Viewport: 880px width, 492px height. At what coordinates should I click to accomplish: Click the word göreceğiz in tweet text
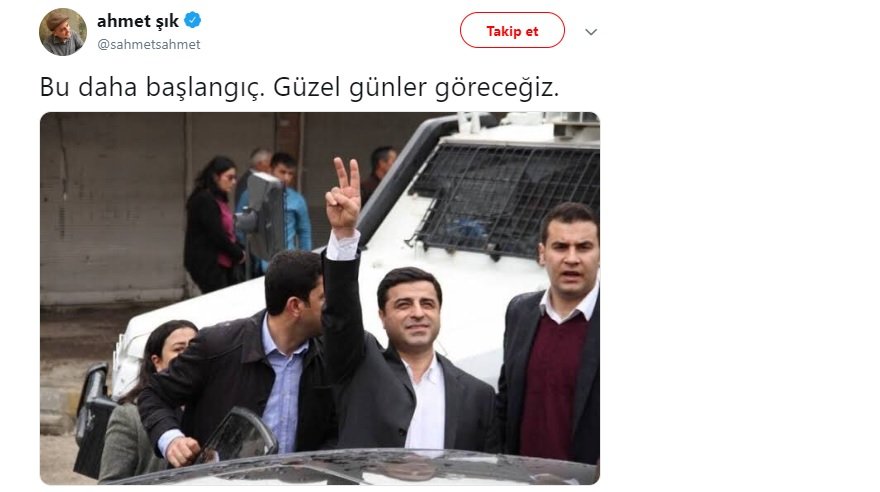pos(497,88)
